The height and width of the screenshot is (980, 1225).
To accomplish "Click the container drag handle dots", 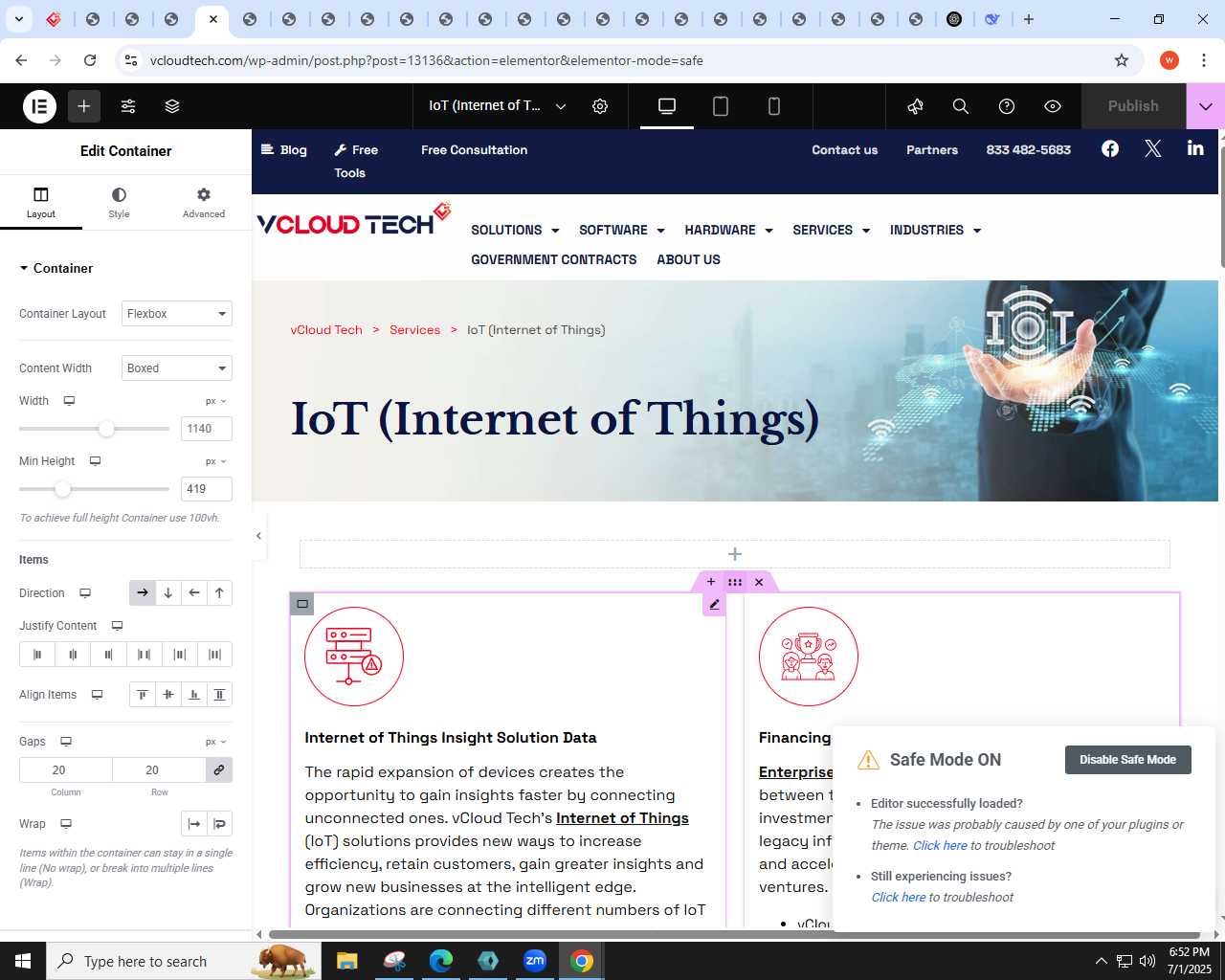I will pyautogui.click(x=735, y=582).
